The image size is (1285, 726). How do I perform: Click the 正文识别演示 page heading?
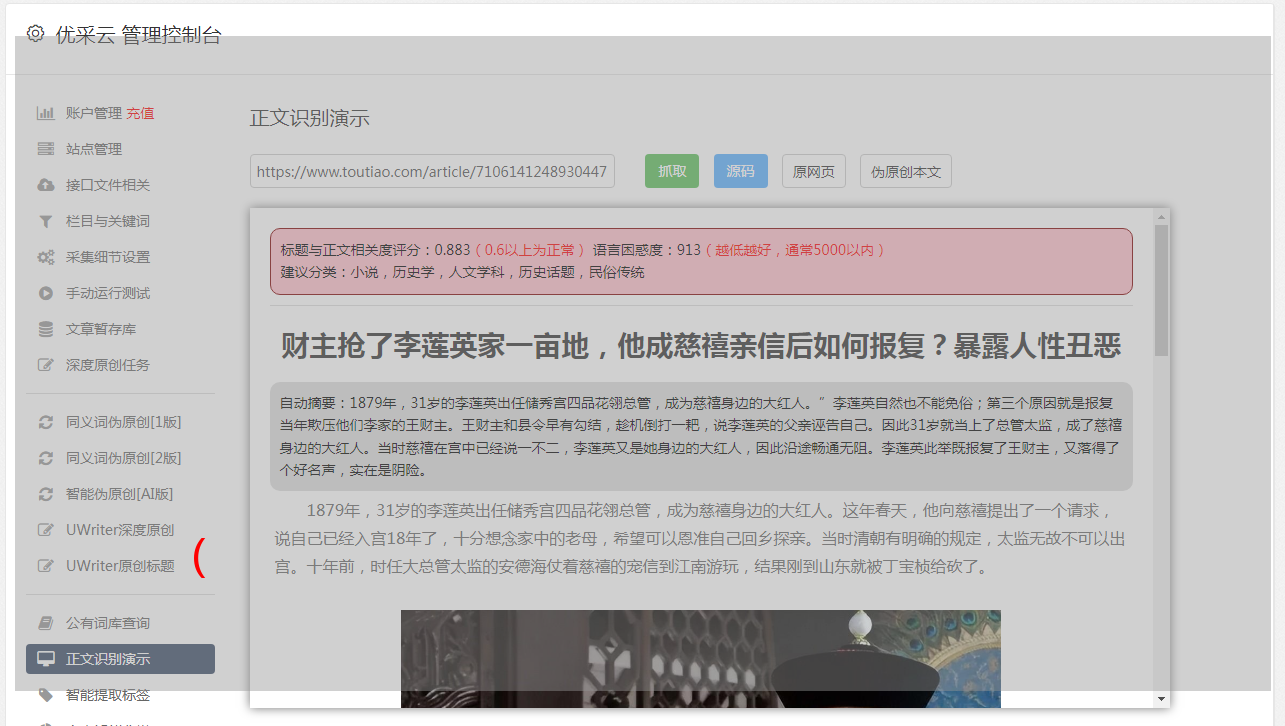(310, 118)
